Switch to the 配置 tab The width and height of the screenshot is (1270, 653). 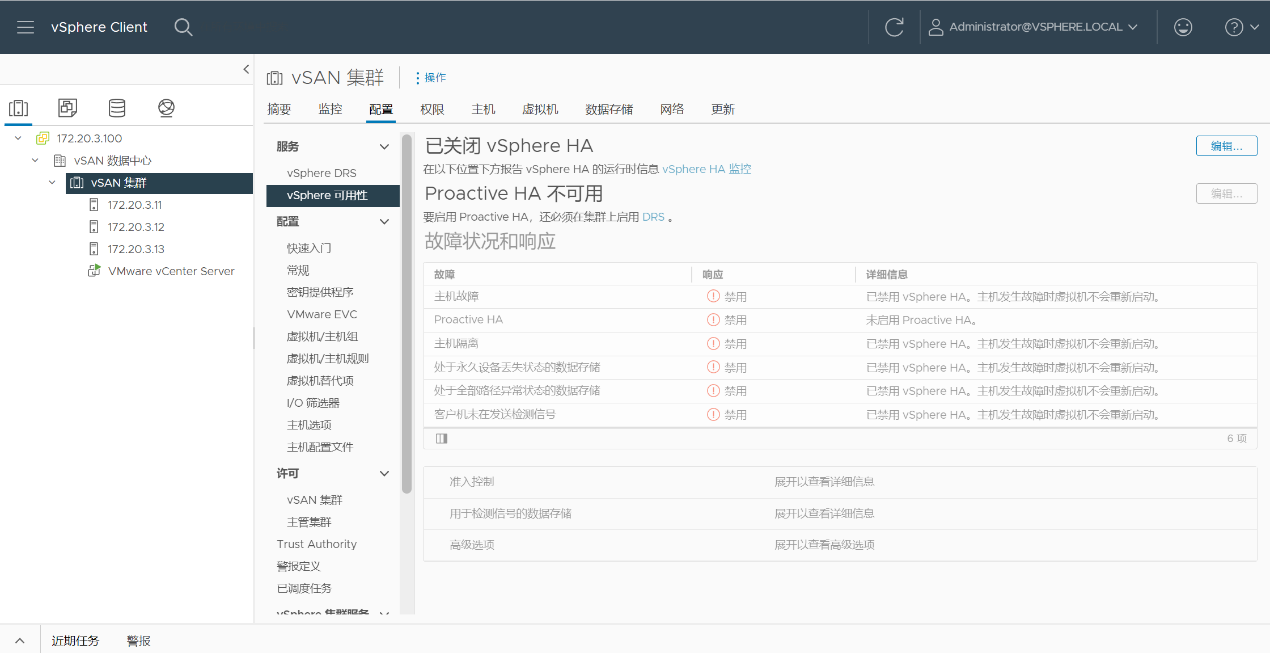pyautogui.click(x=381, y=109)
